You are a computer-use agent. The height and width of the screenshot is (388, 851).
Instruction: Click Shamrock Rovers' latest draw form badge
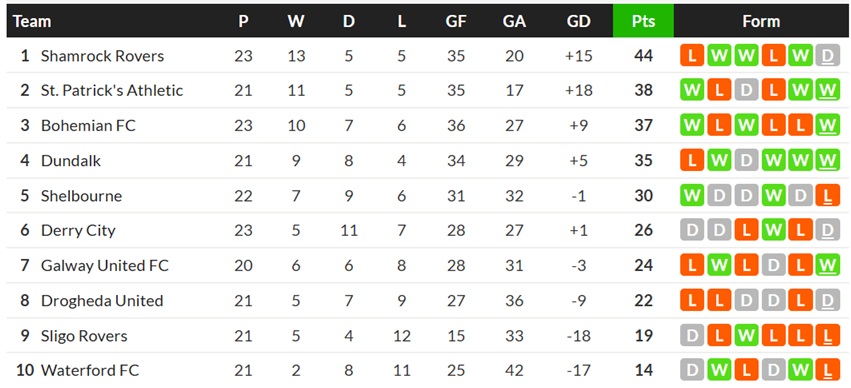click(827, 55)
